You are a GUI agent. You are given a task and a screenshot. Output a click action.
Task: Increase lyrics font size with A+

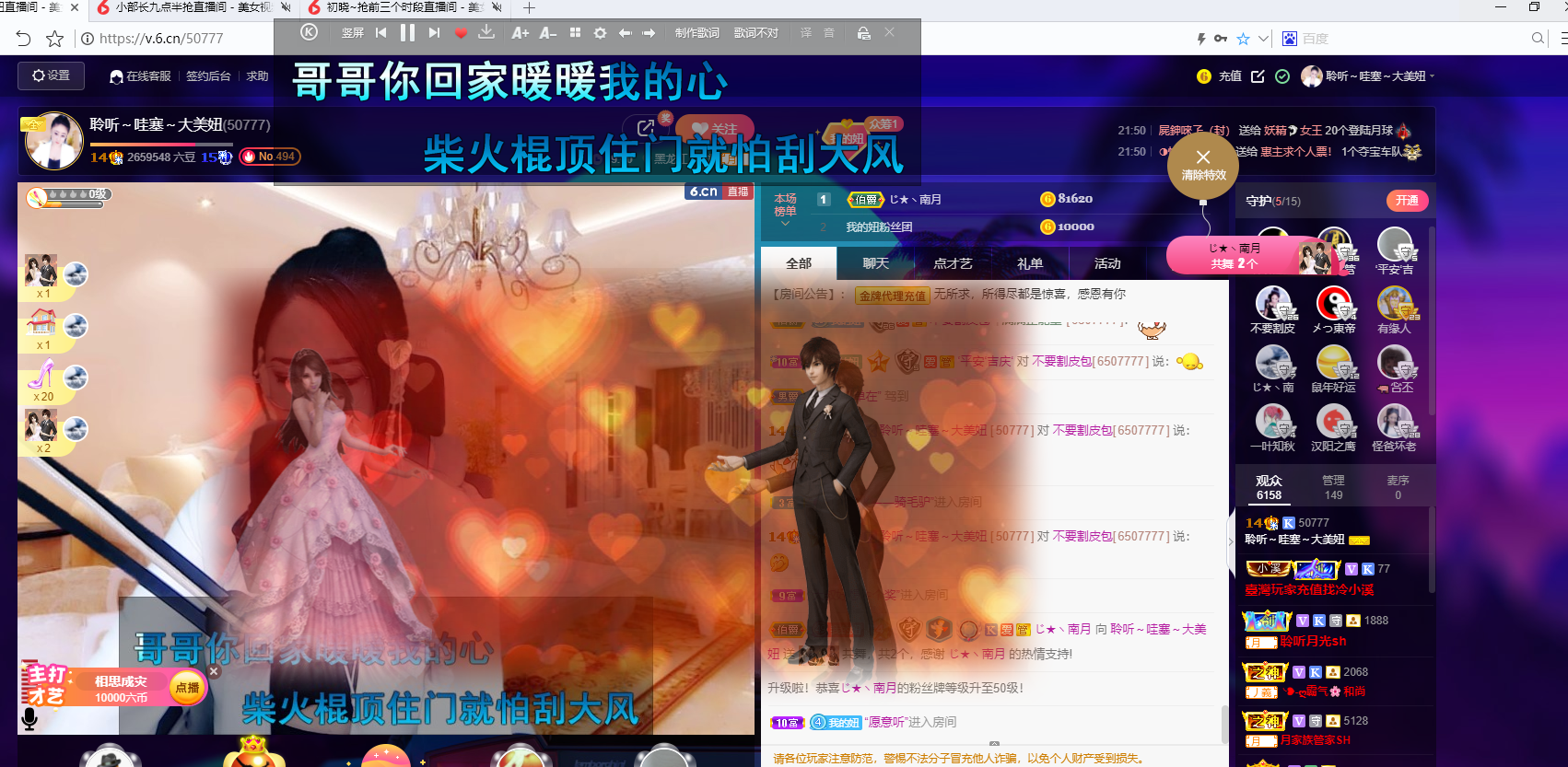[x=521, y=32]
